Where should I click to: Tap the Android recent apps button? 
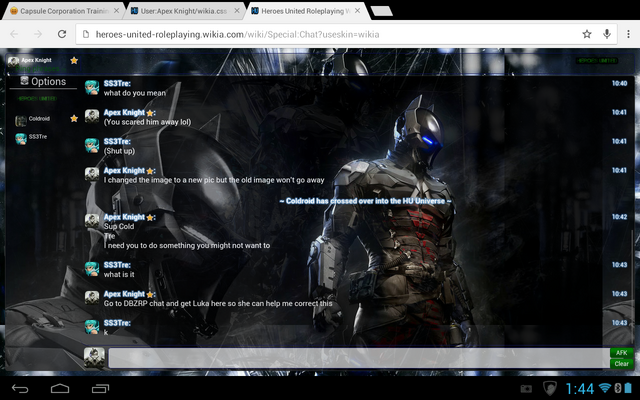100,388
